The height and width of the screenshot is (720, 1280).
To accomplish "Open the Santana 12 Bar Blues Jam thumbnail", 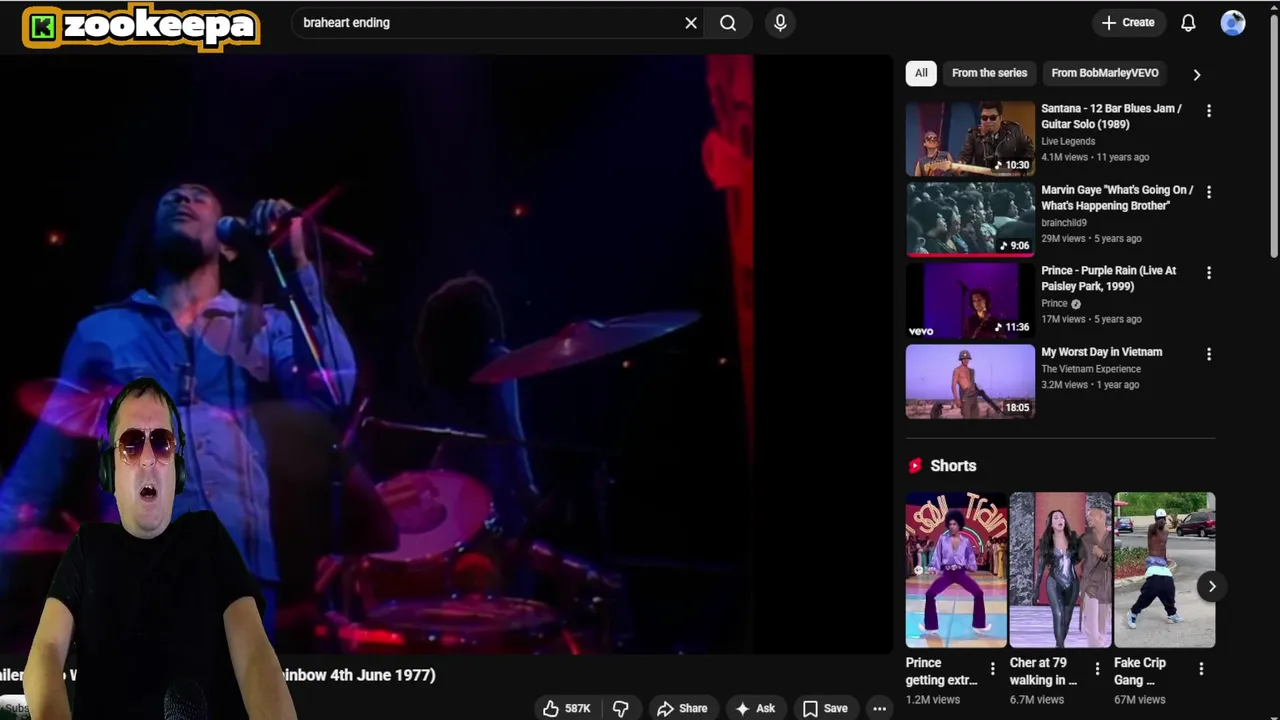I will coord(970,138).
